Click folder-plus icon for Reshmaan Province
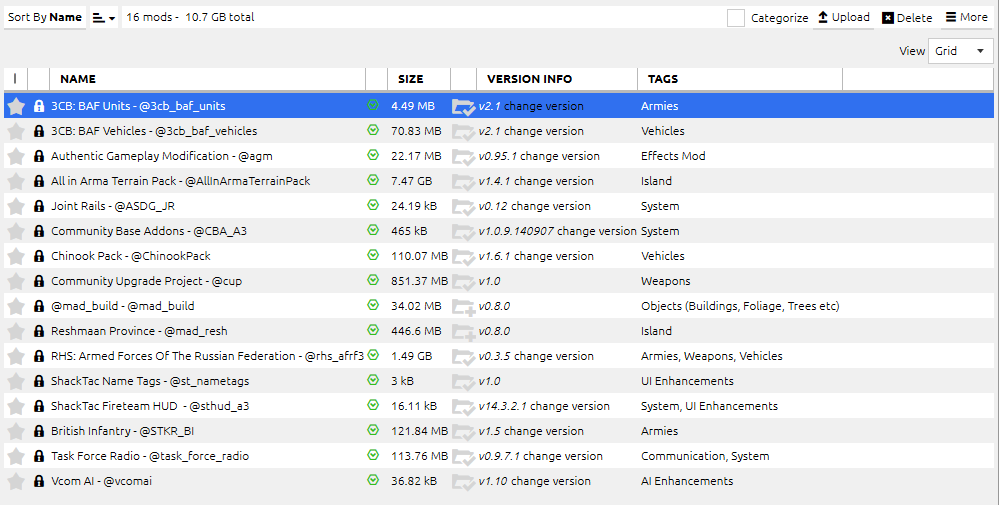Image resolution: width=999 pixels, height=505 pixels. [463, 332]
